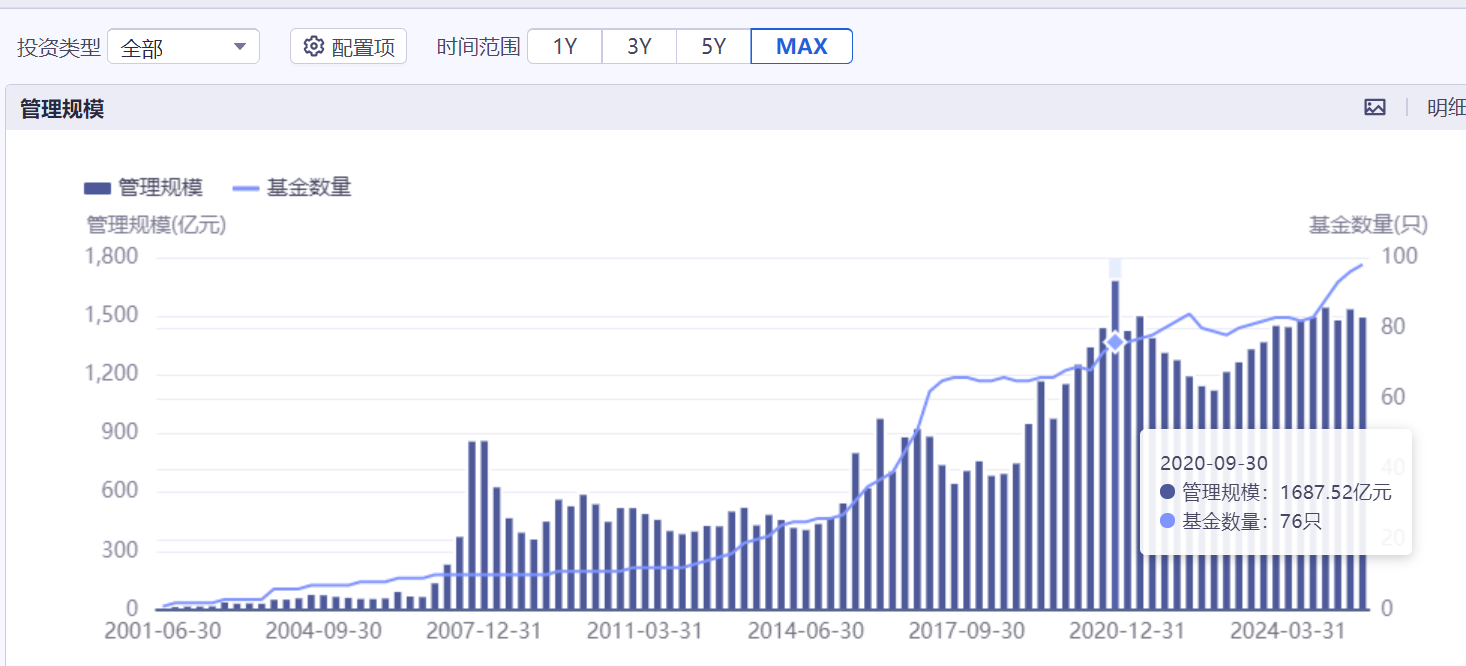Select the 1Y time range

(x=565, y=47)
